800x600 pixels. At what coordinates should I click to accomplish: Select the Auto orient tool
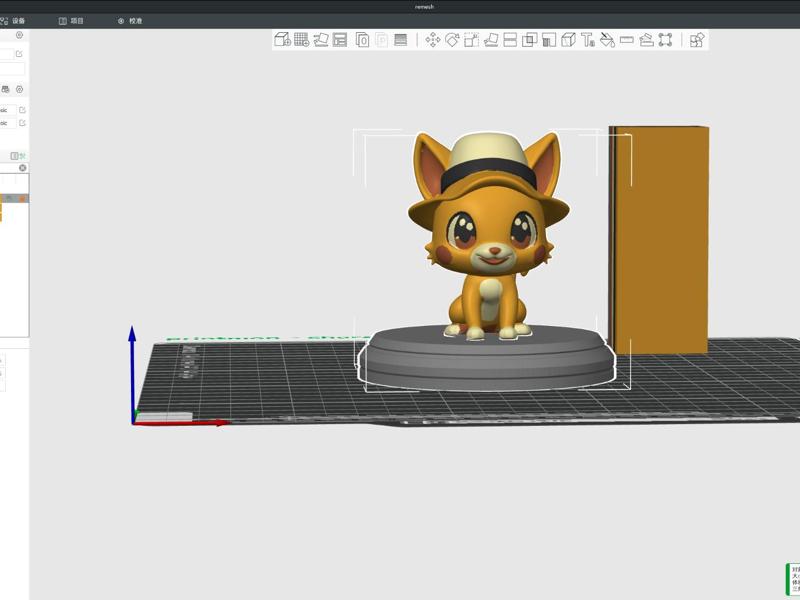point(321,40)
